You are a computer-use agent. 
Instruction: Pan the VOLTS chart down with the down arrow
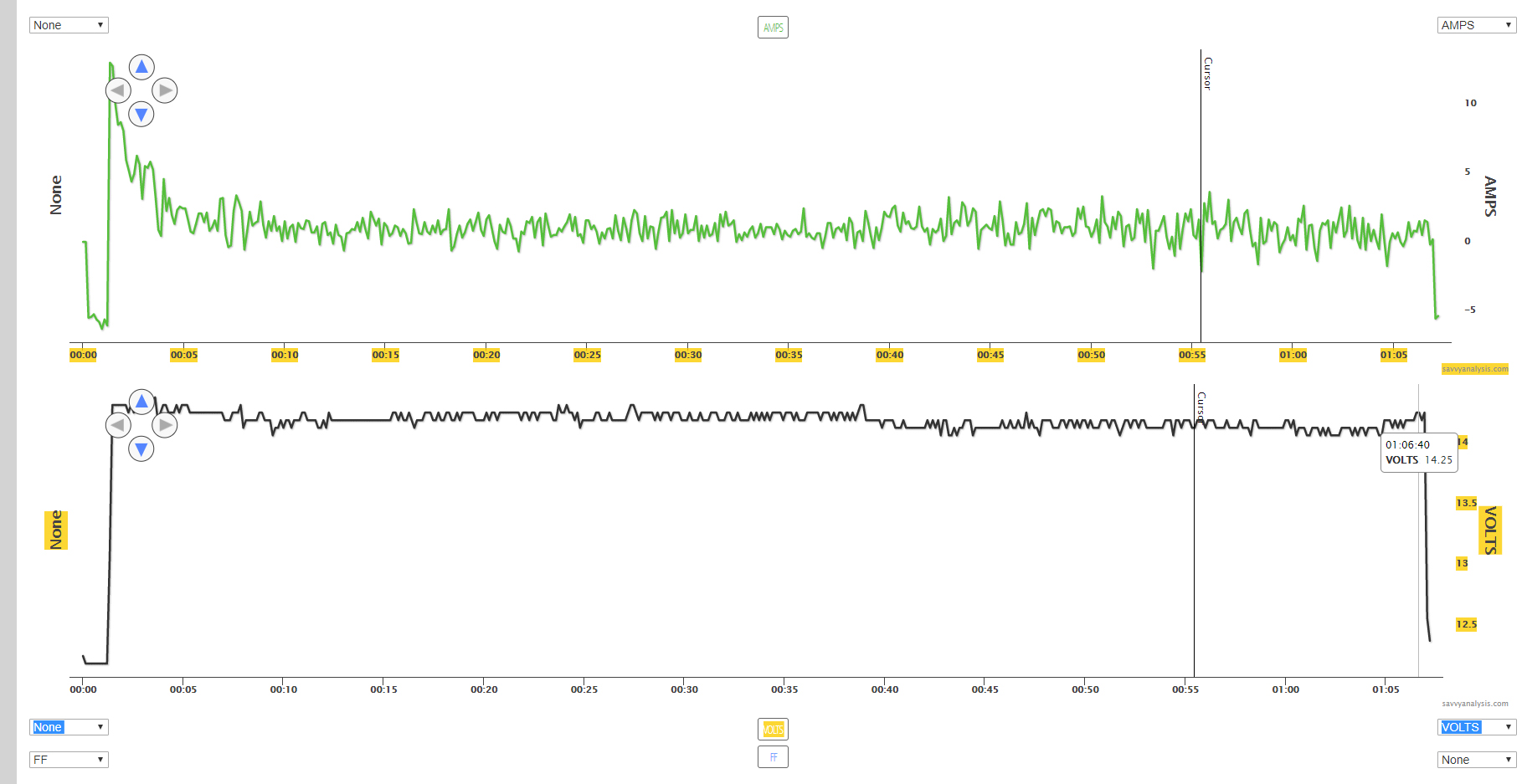[x=141, y=449]
